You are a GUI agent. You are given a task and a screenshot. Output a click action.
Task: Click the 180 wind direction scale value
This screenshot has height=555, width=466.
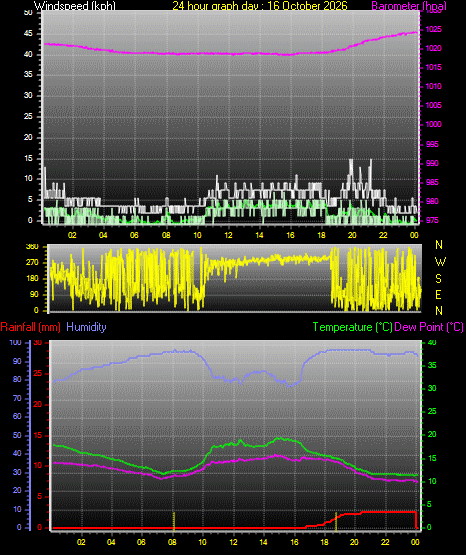coord(32,279)
